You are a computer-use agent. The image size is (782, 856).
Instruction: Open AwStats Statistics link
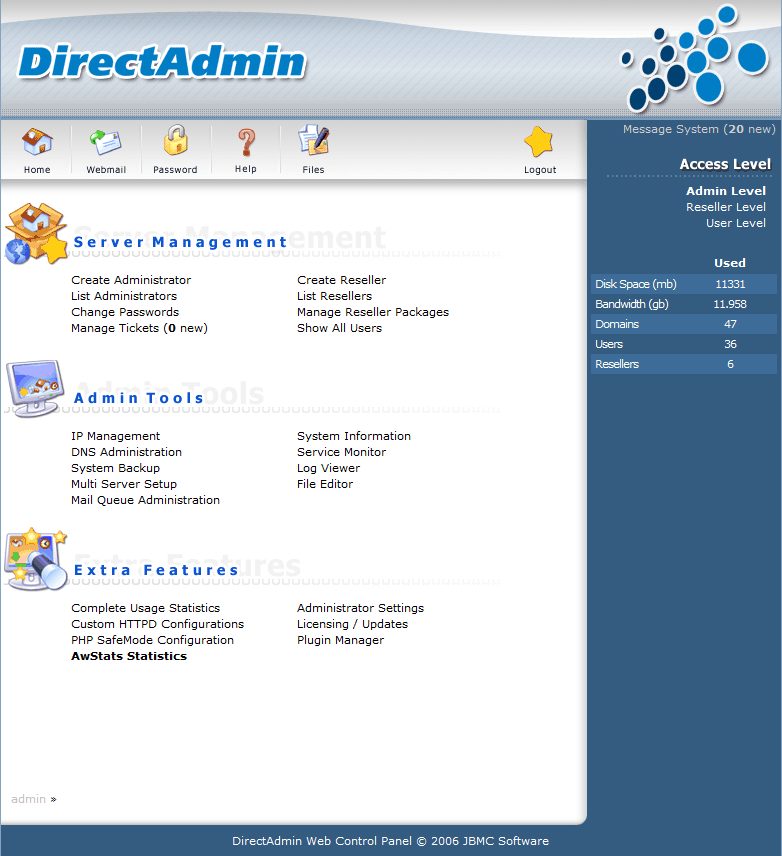tap(129, 656)
